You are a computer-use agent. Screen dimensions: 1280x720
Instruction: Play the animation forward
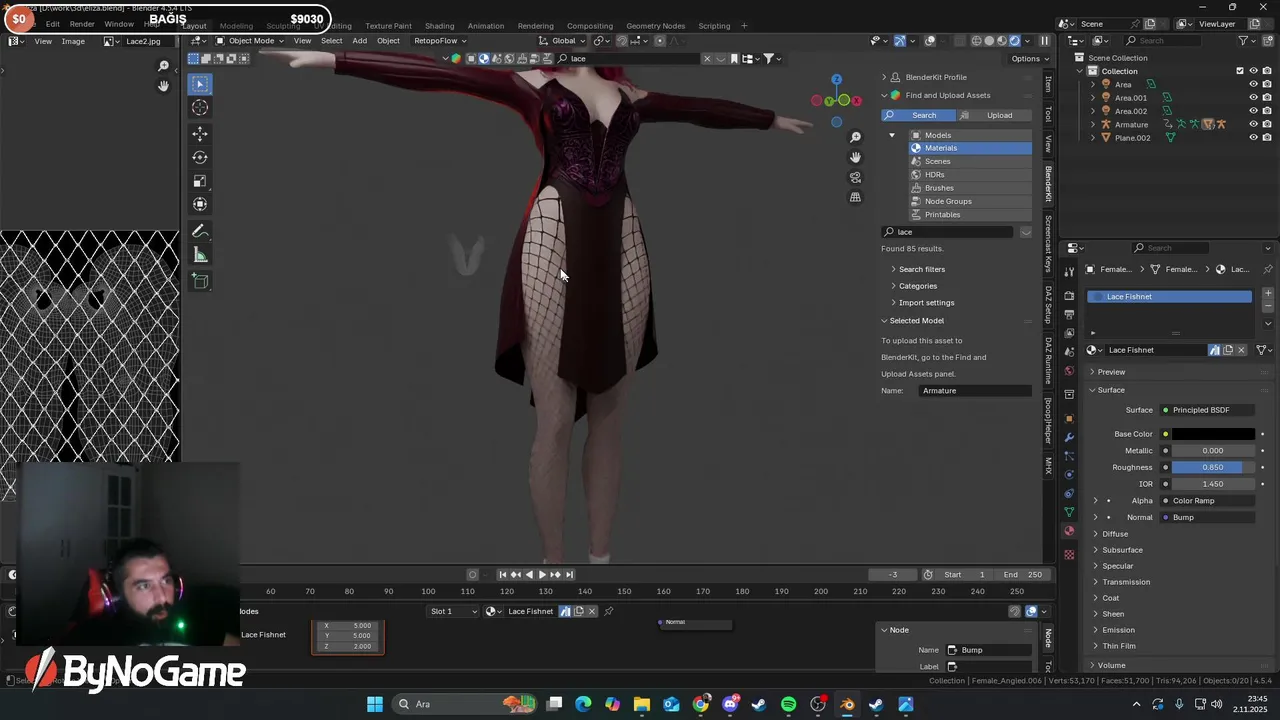(542, 574)
